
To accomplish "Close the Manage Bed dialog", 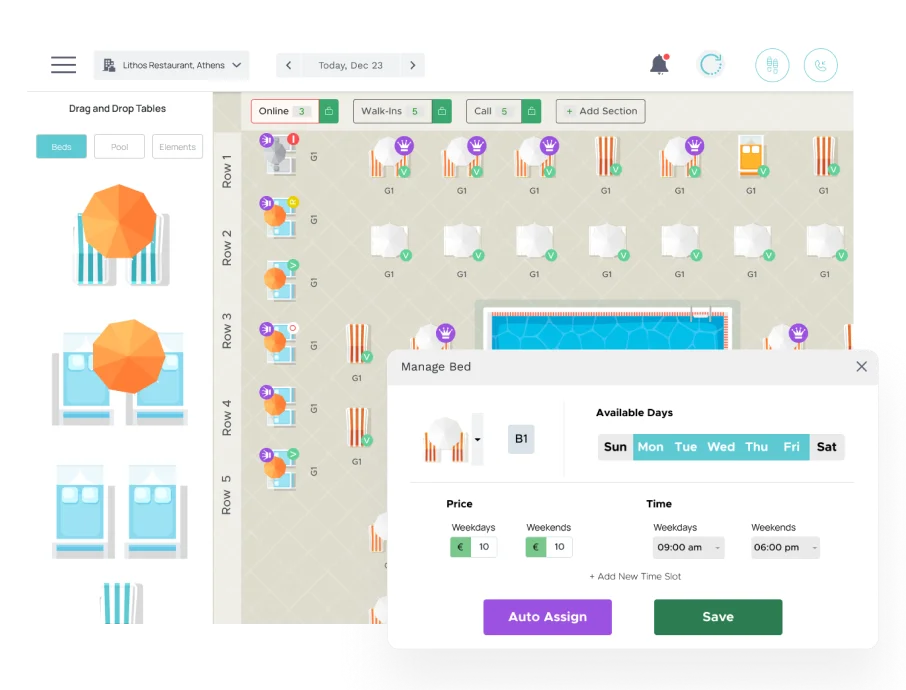I will coord(862,366).
